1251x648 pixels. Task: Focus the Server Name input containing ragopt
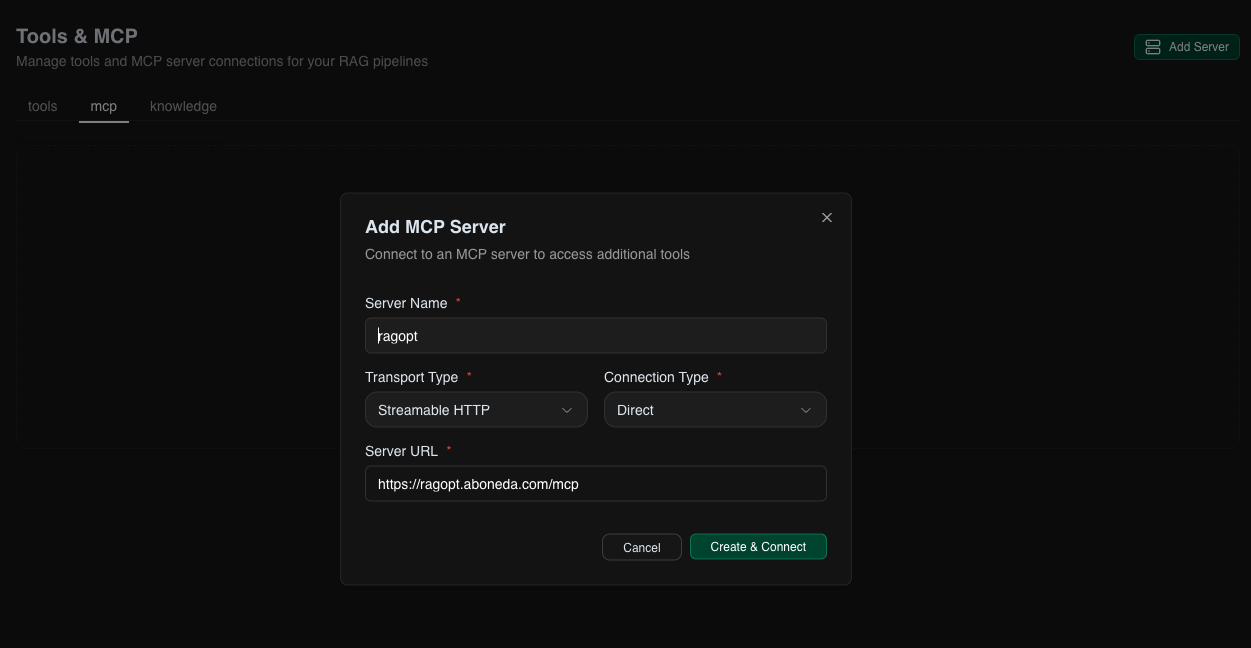[x=595, y=335]
